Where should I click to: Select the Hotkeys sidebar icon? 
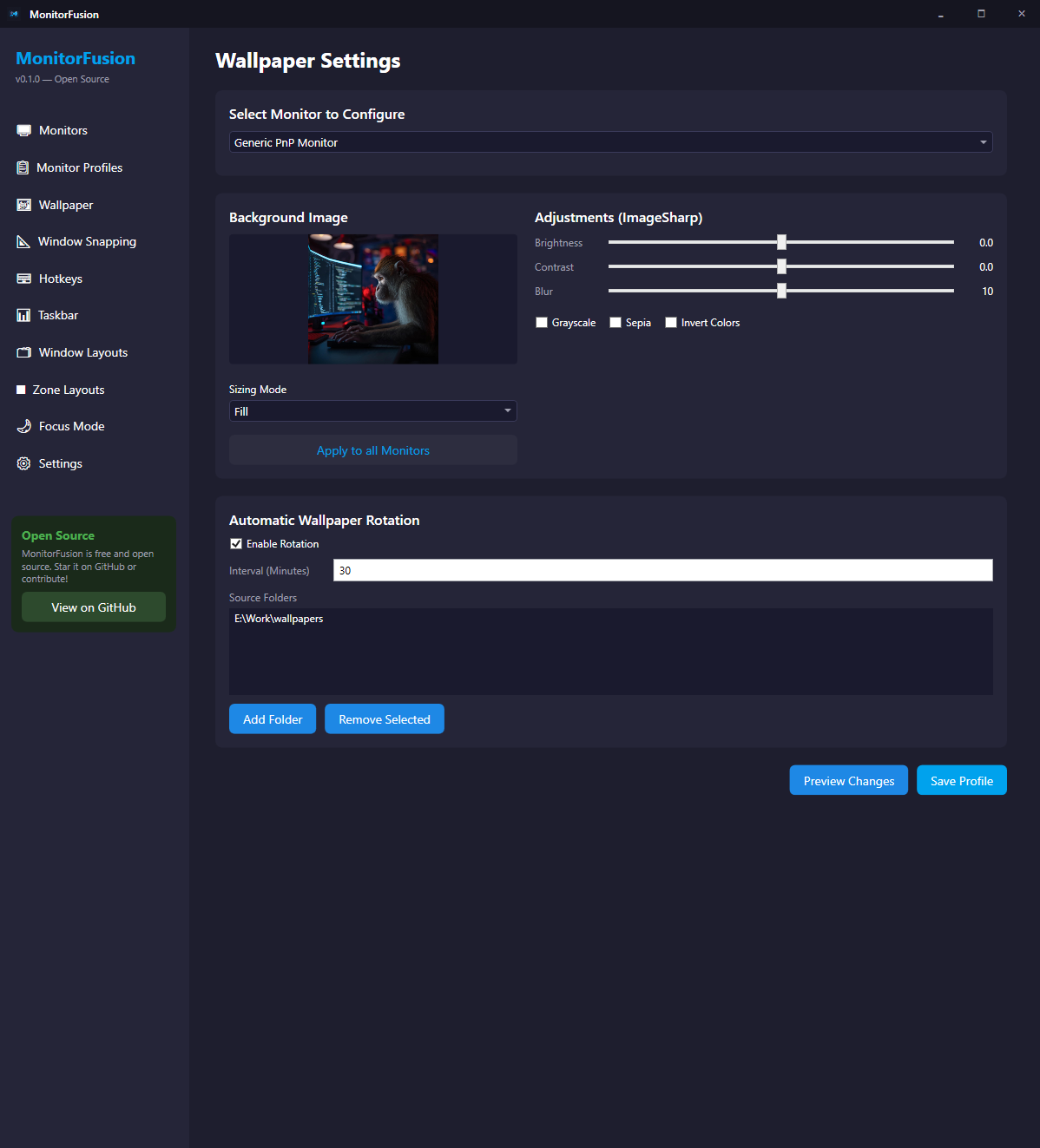(23, 278)
